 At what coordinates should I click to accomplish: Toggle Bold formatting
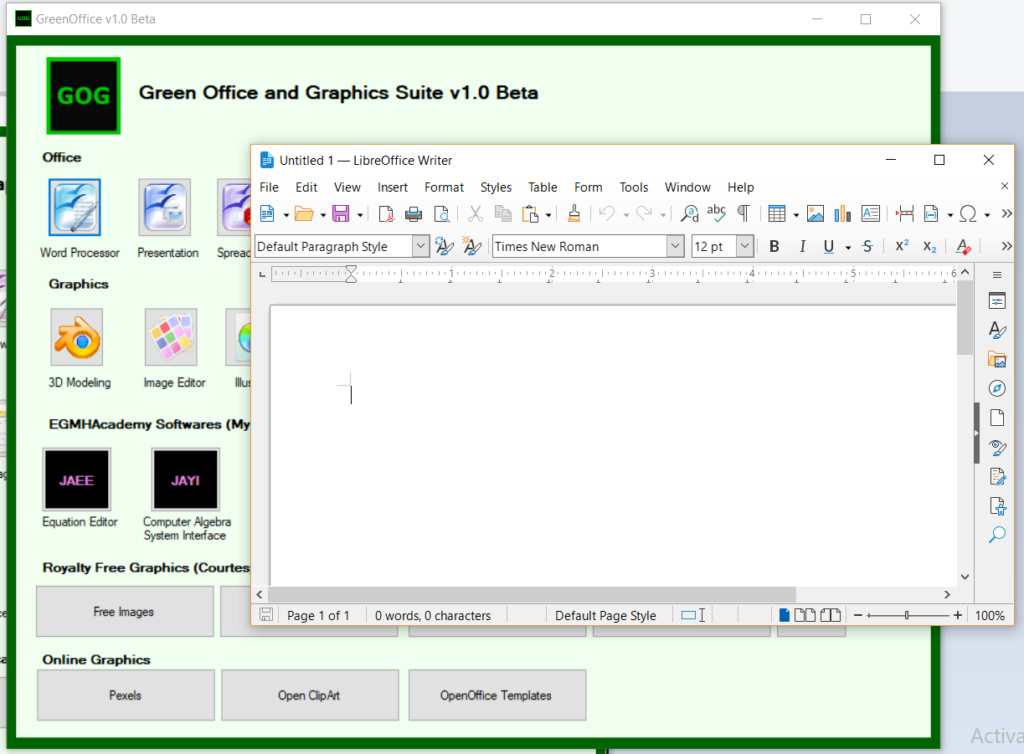click(774, 246)
